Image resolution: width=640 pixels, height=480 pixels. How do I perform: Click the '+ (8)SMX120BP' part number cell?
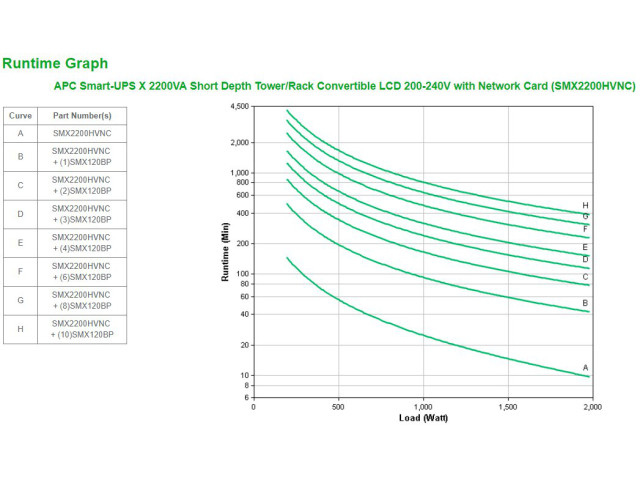(x=82, y=300)
